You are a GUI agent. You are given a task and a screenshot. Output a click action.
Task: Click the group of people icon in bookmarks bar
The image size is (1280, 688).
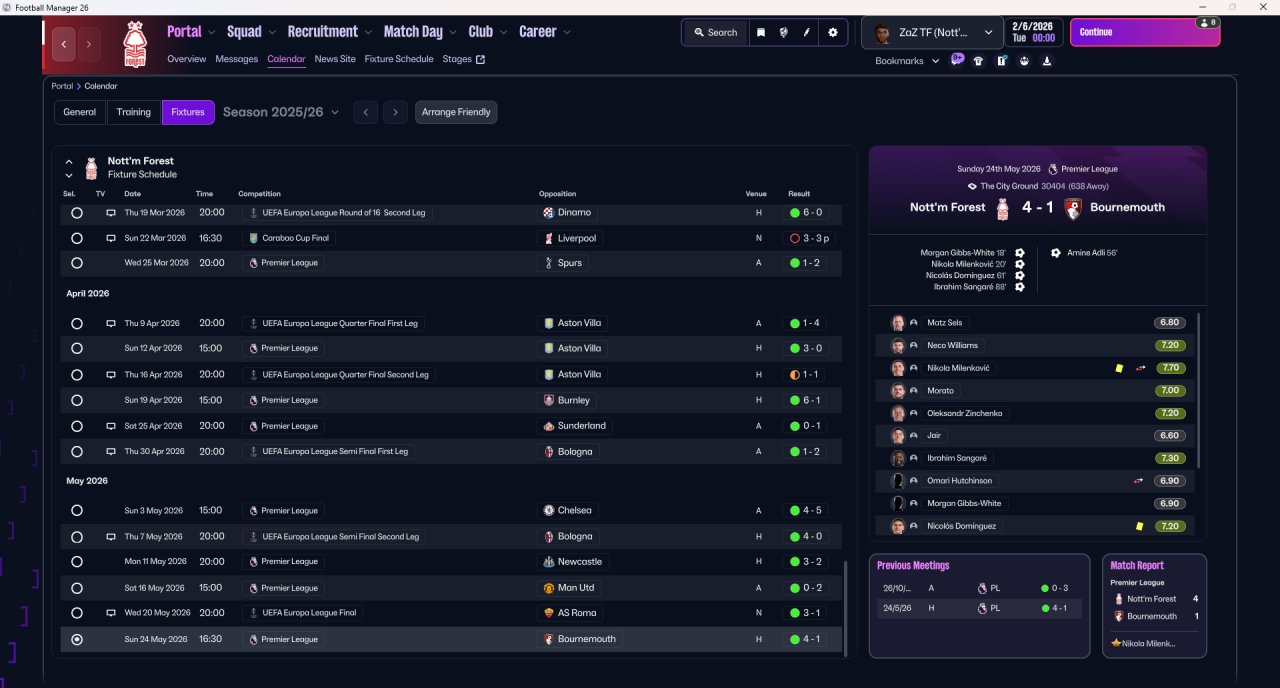point(1024,61)
